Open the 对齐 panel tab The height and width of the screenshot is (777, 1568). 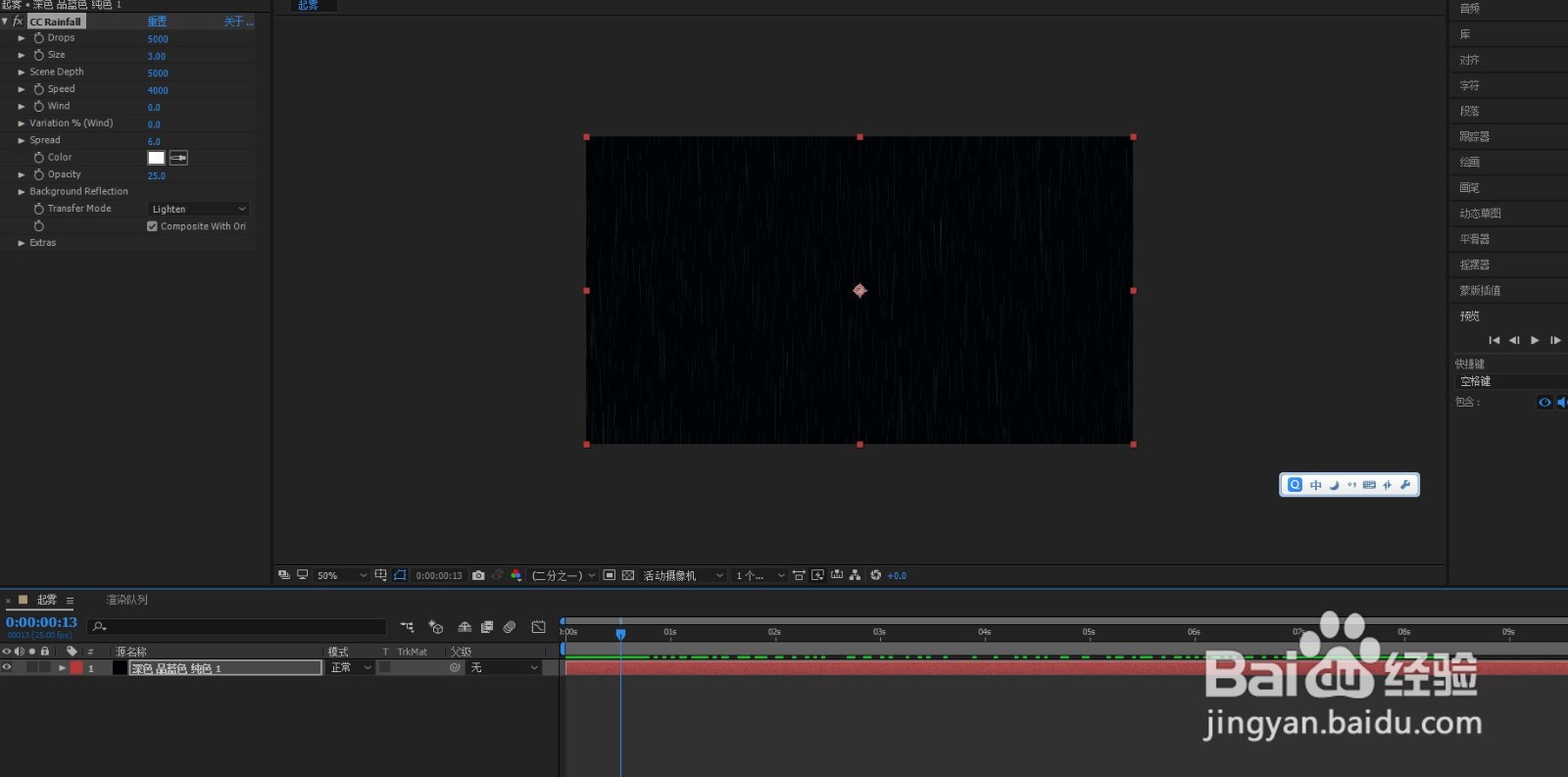click(x=1470, y=60)
